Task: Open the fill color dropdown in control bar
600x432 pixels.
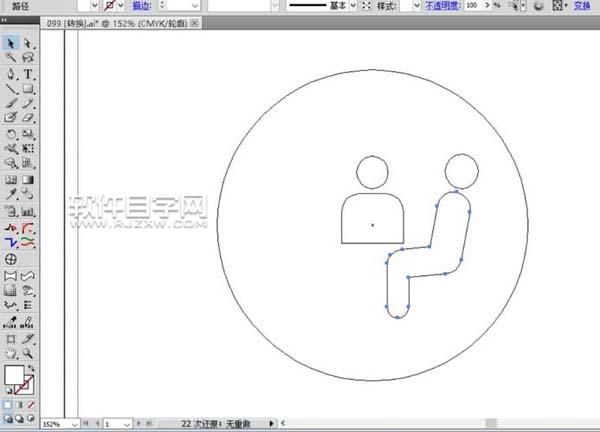Action: [95, 6]
